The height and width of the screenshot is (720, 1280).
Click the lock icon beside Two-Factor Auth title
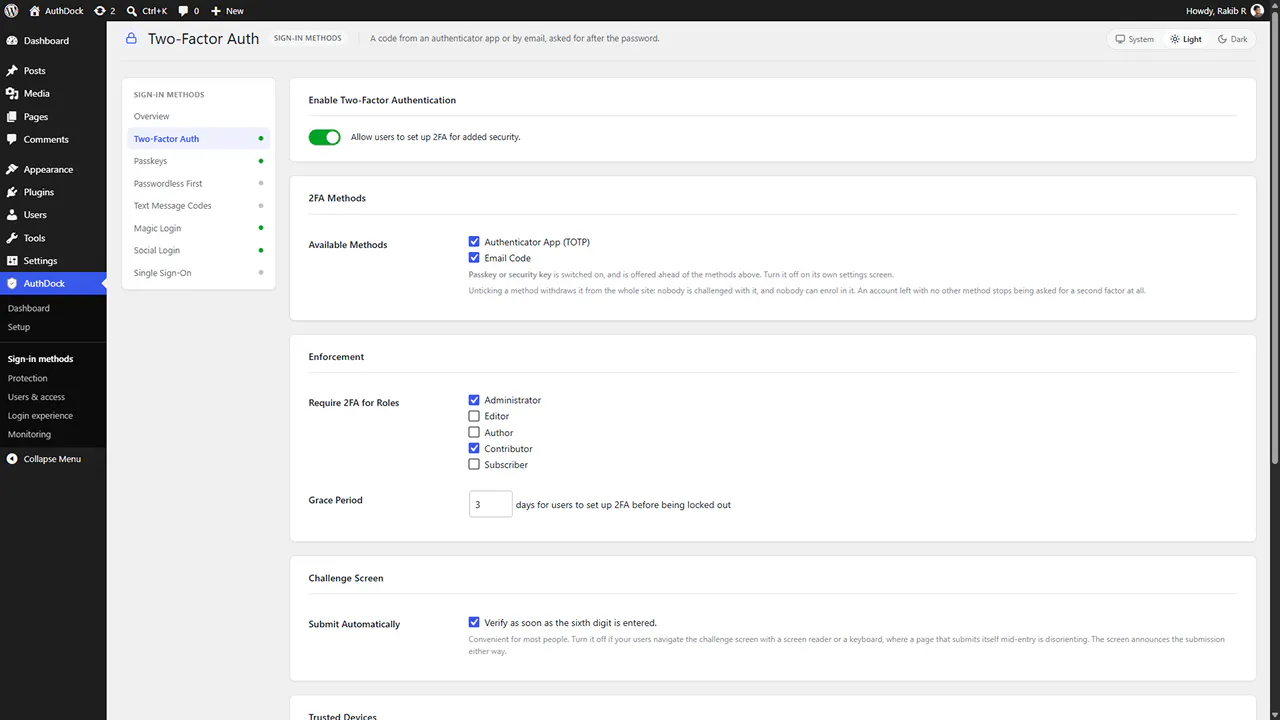click(131, 39)
